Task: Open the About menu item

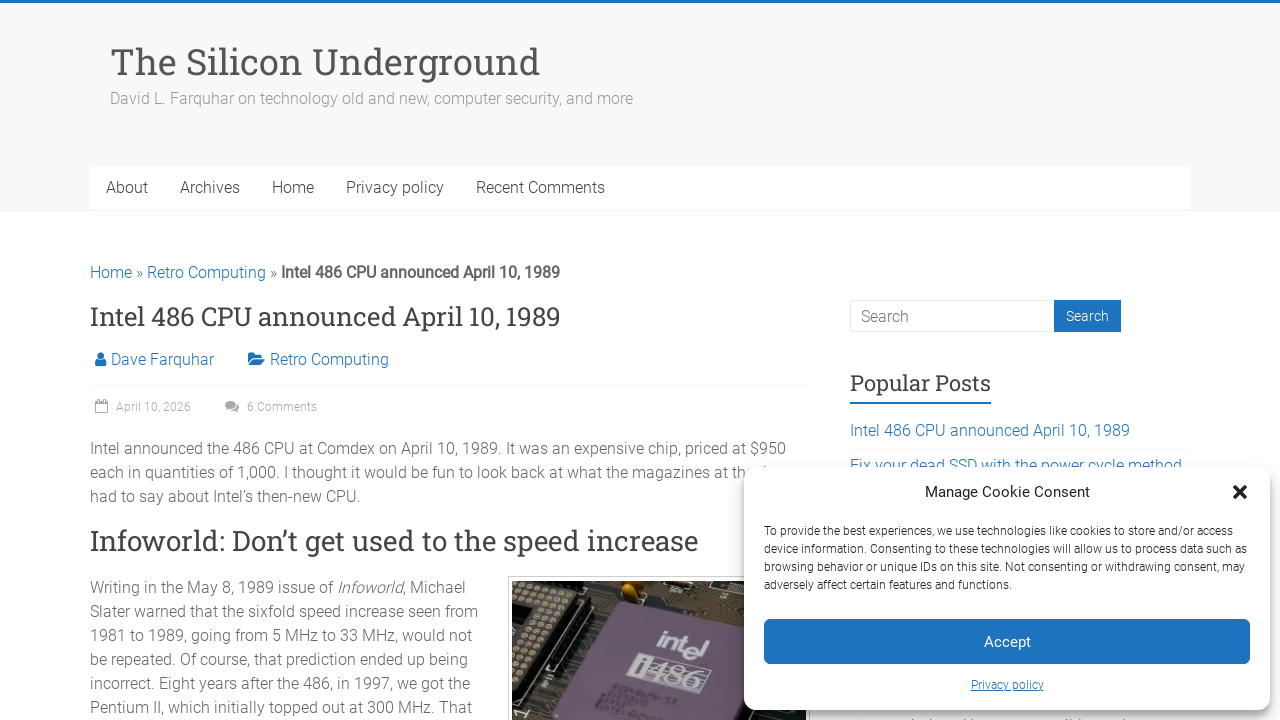Action: pos(127,188)
